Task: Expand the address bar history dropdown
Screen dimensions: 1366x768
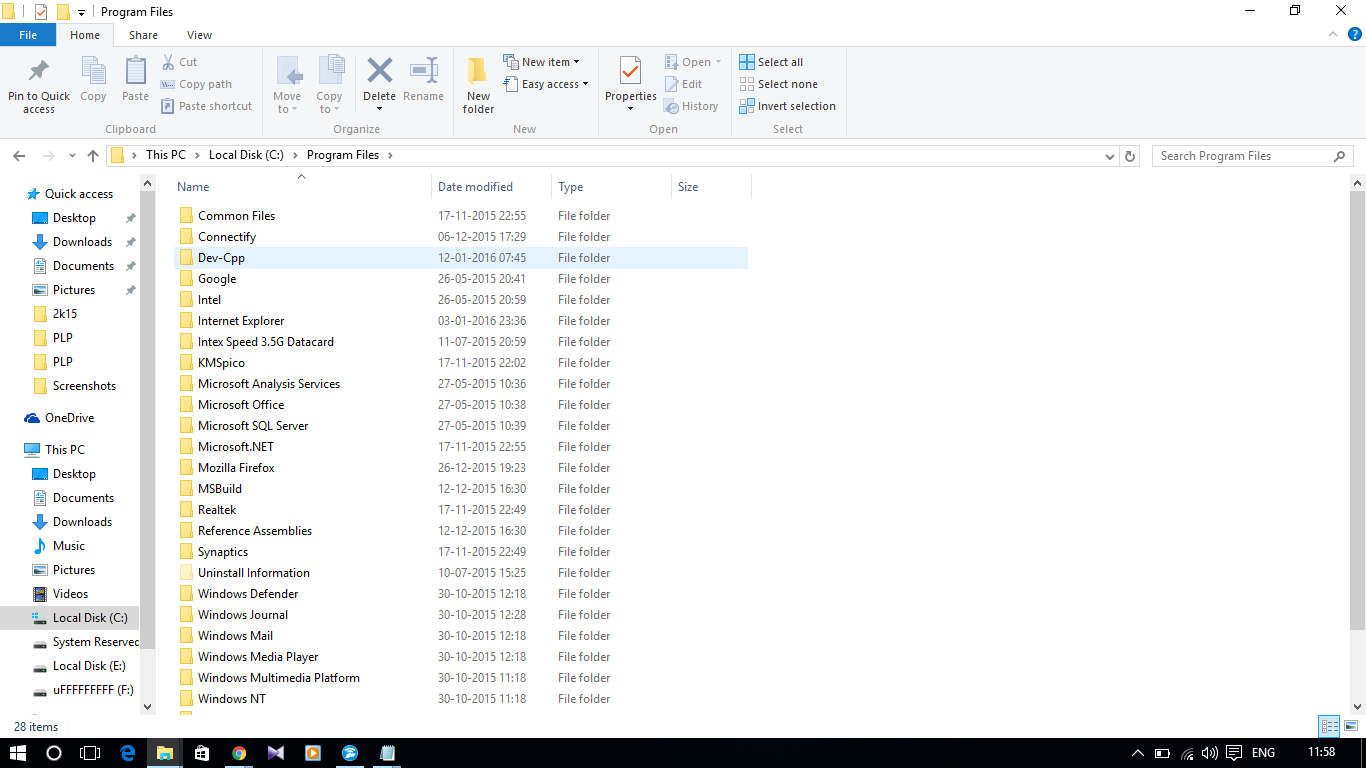Action: coord(1110,157)
